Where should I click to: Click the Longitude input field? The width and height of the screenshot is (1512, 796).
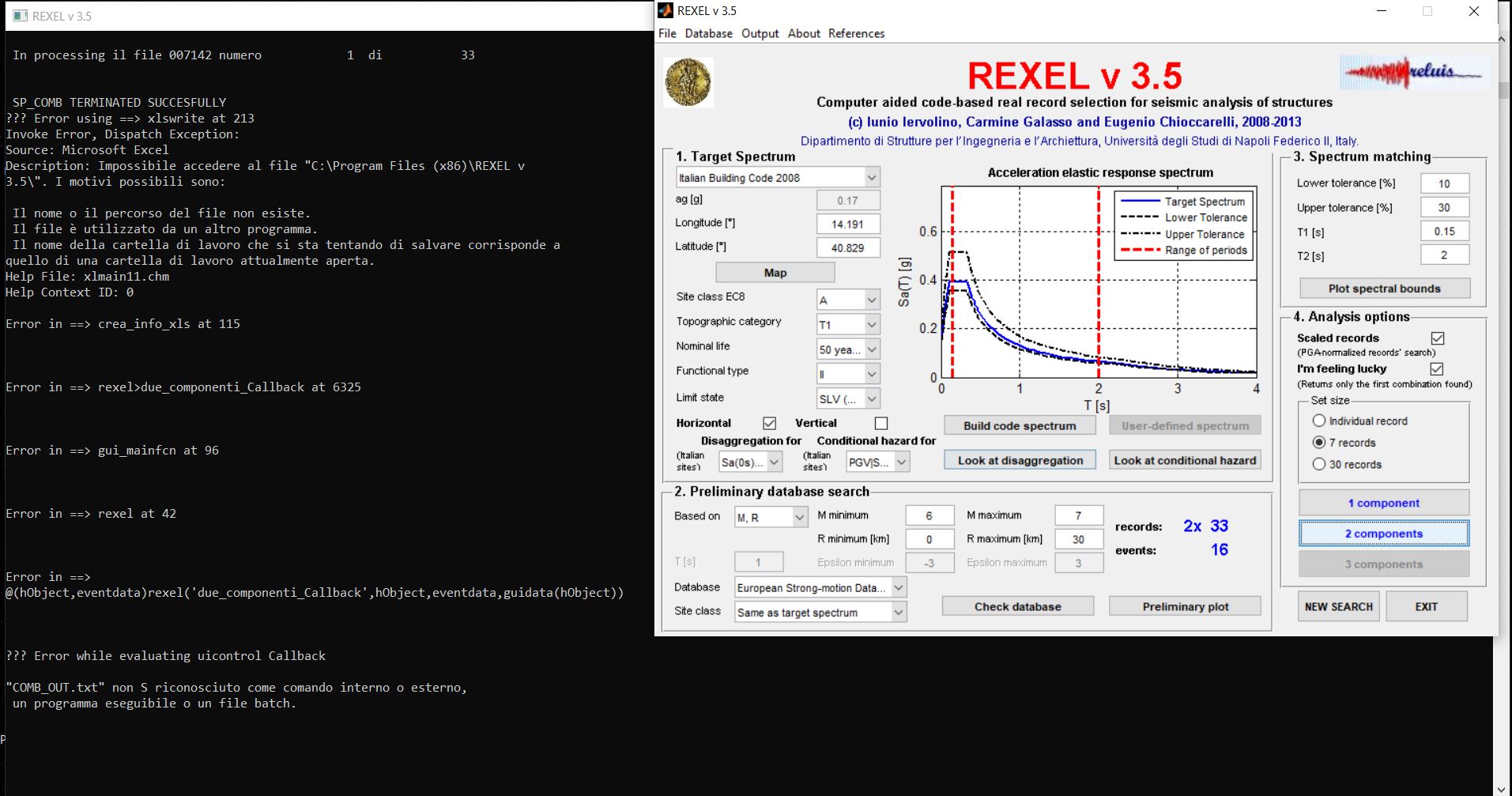point(848,224)
